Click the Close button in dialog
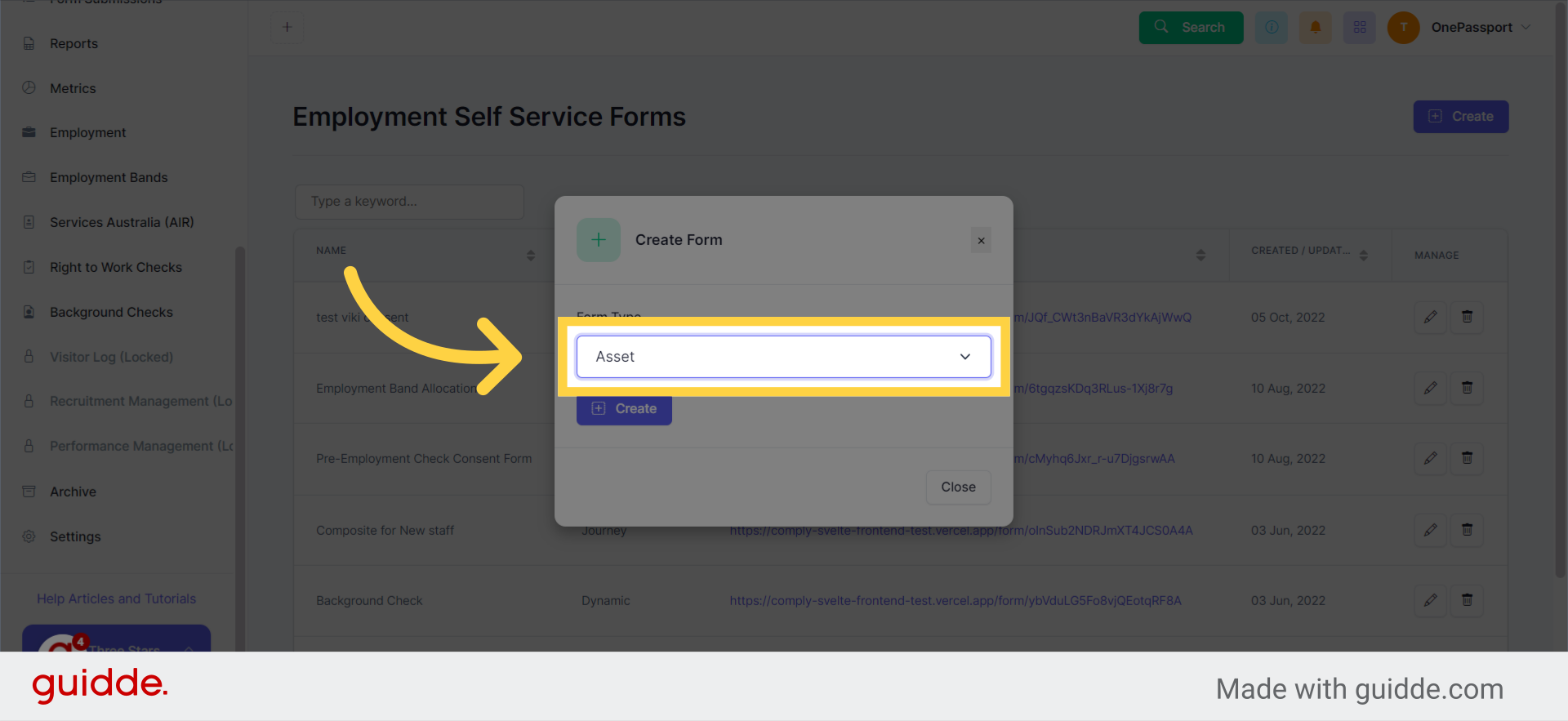This screenshot has height=721, width=1568. click(959, 487)
